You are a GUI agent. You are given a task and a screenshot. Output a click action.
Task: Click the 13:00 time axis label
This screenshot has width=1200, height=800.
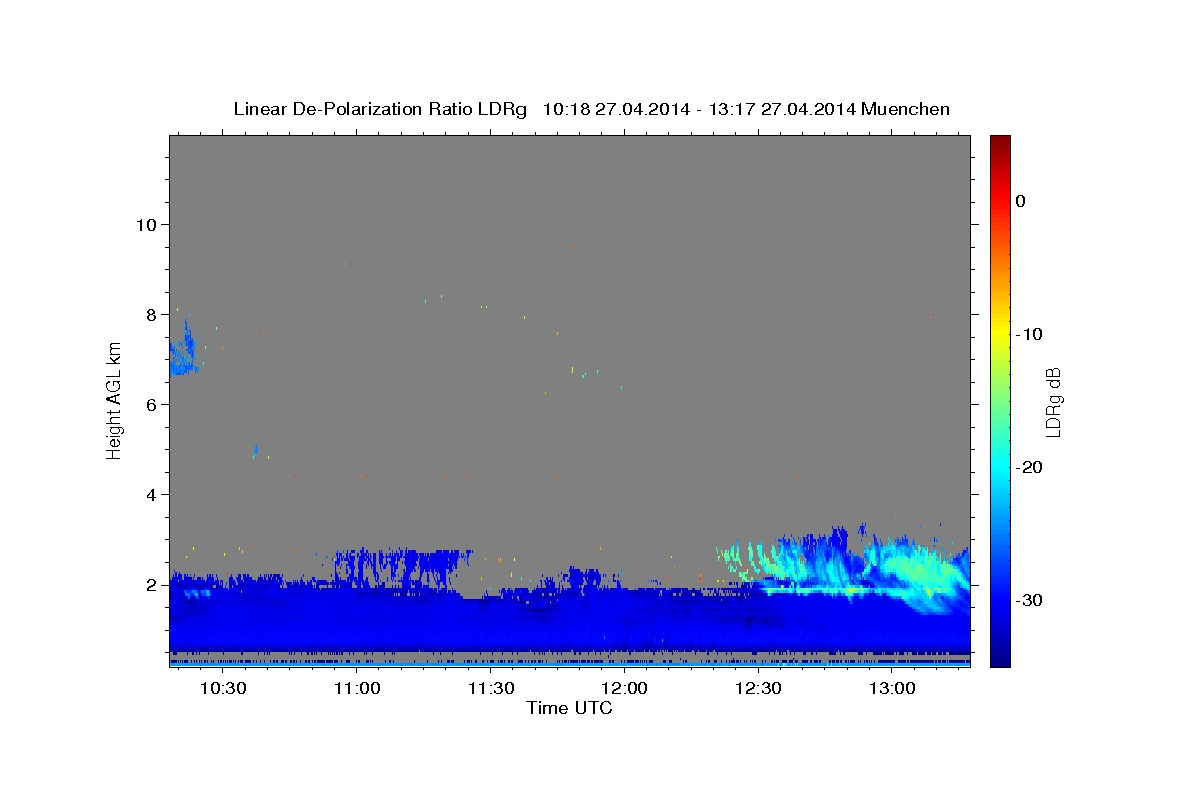(x=892, y=689)
